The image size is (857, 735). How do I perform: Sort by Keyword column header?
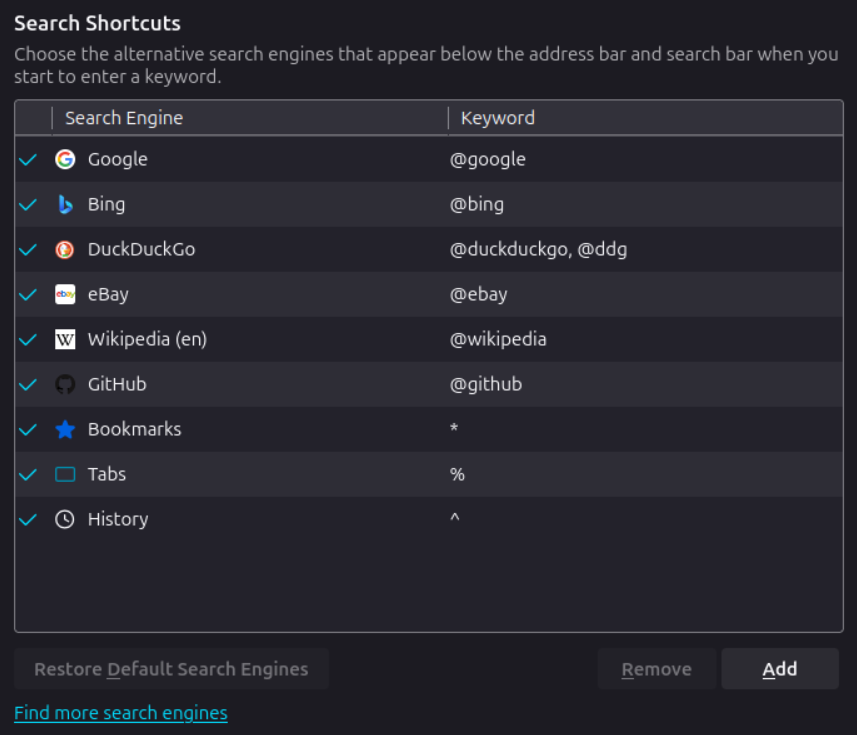point(645,118)
